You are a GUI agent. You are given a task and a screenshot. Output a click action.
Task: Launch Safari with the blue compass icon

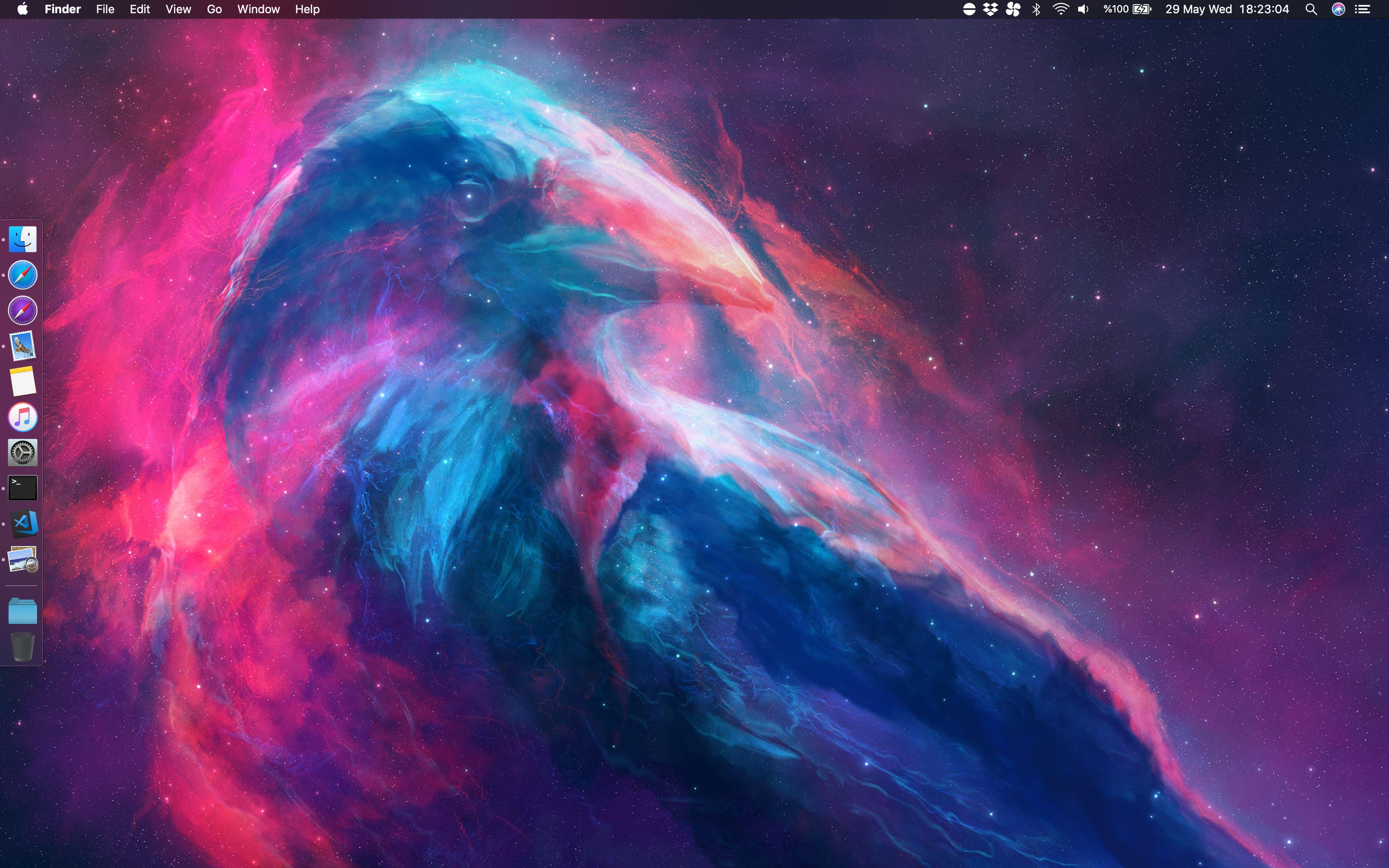[x=23, y=275]
